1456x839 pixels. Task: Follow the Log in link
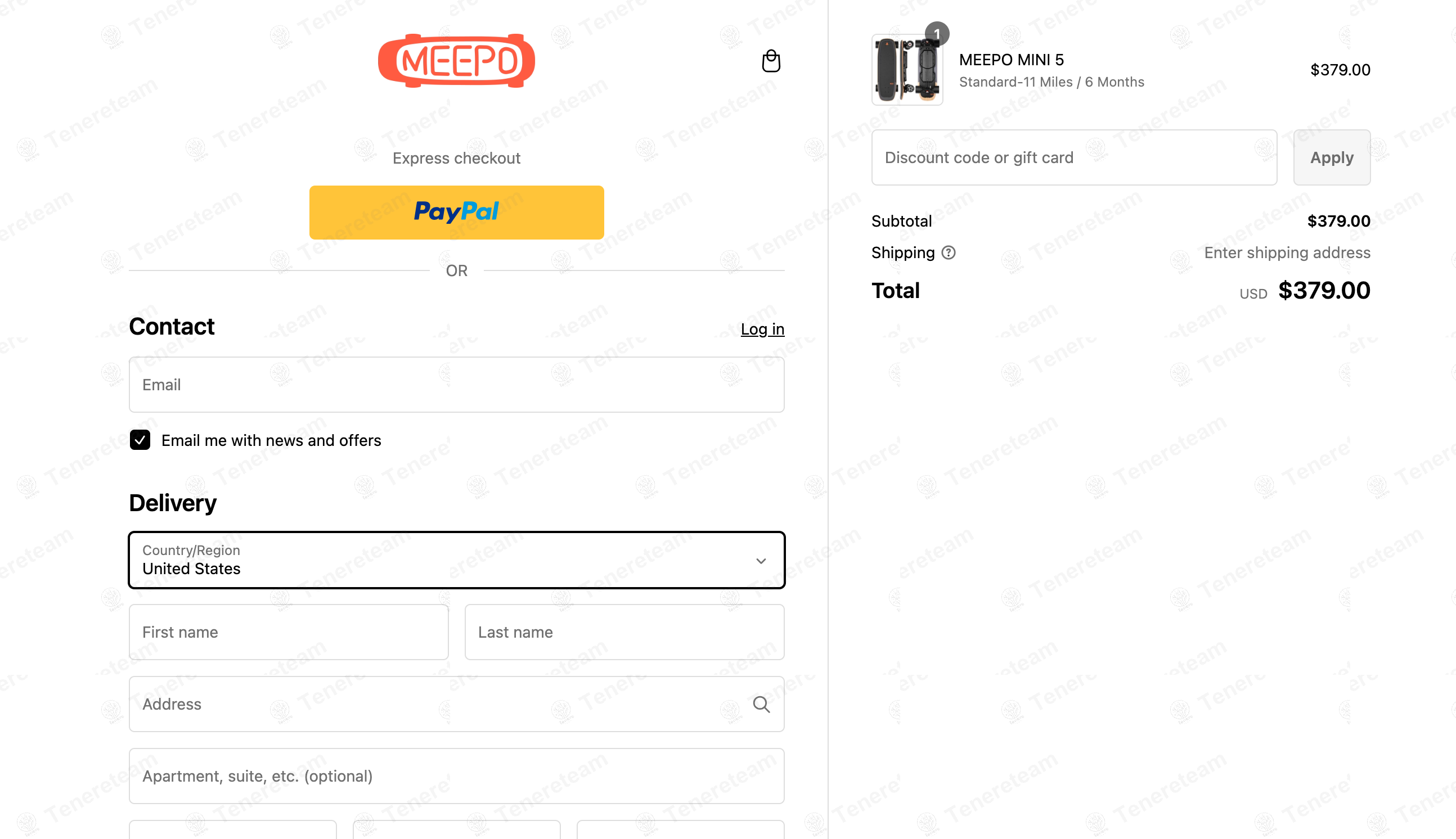(762, 329)
